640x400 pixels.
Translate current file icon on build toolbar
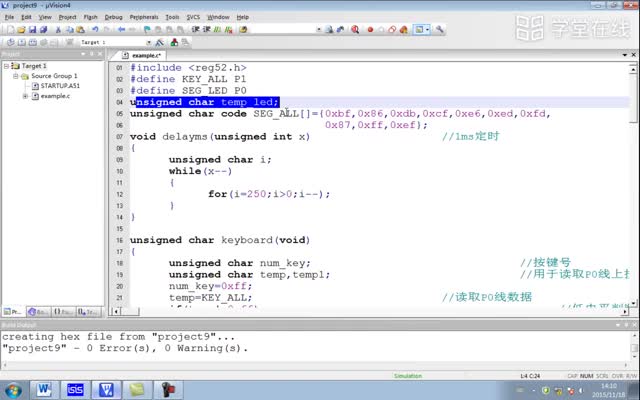[11, 42]
